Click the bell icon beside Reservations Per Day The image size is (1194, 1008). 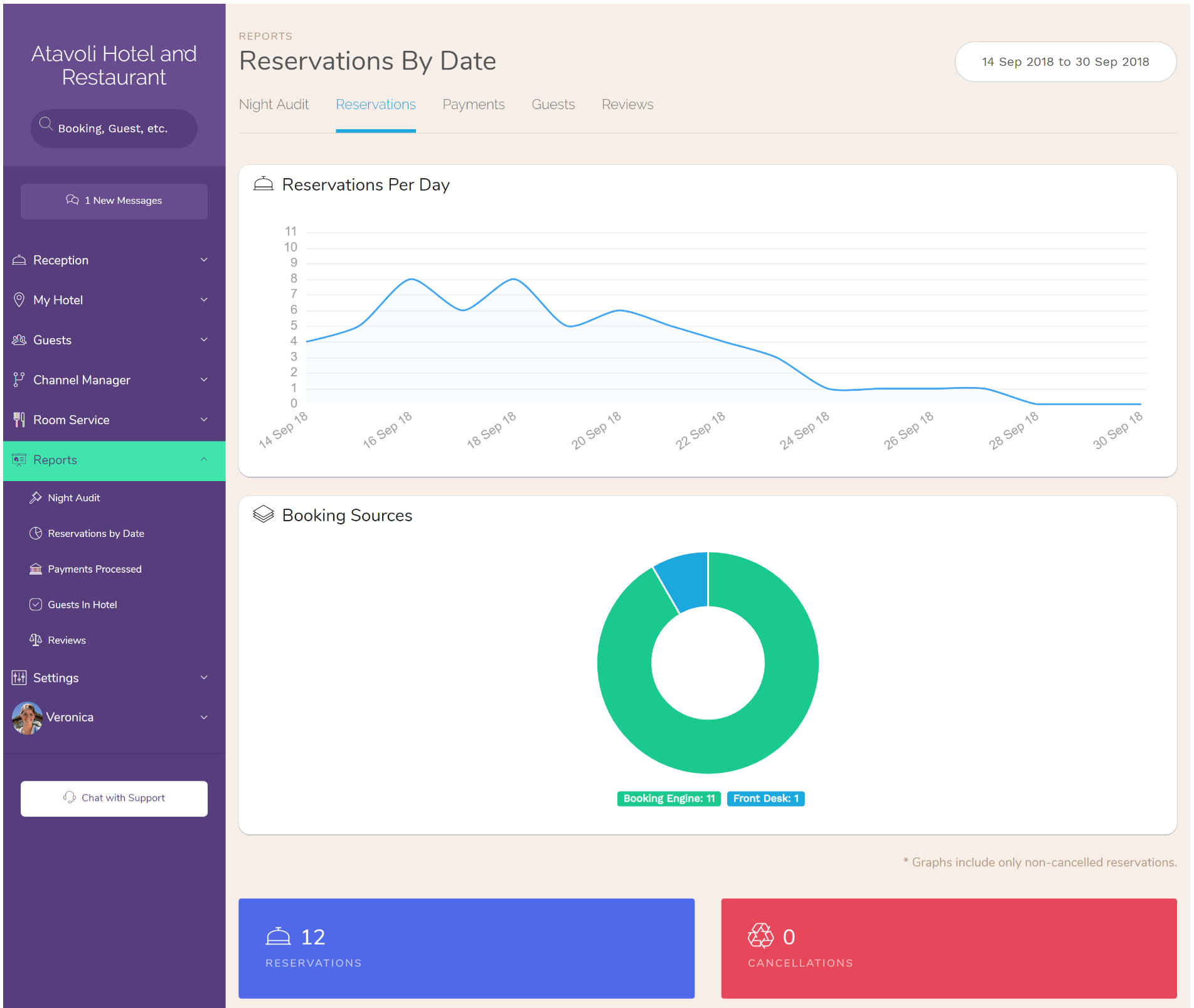click(x=264, y=184)
